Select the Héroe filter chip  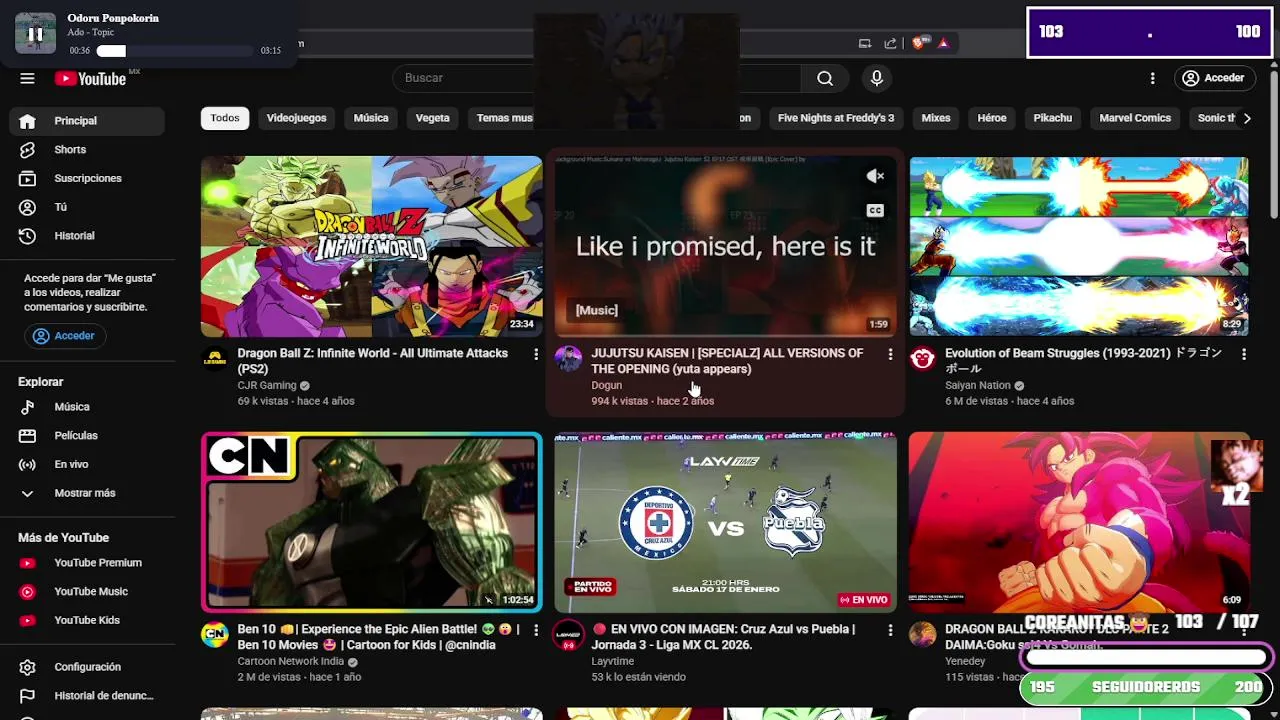[x=992, y=118]
